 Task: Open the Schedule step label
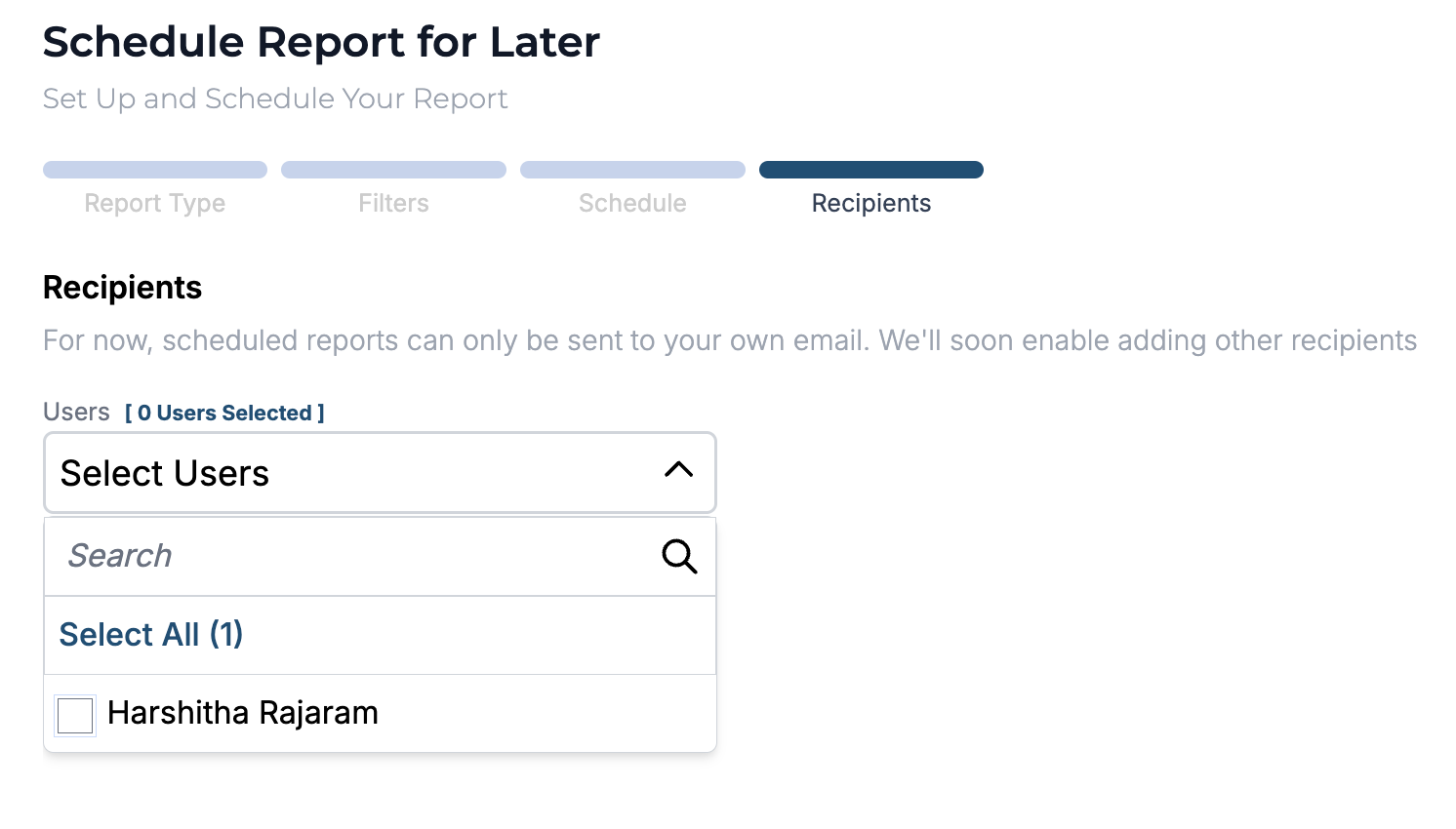click(632, 203)
